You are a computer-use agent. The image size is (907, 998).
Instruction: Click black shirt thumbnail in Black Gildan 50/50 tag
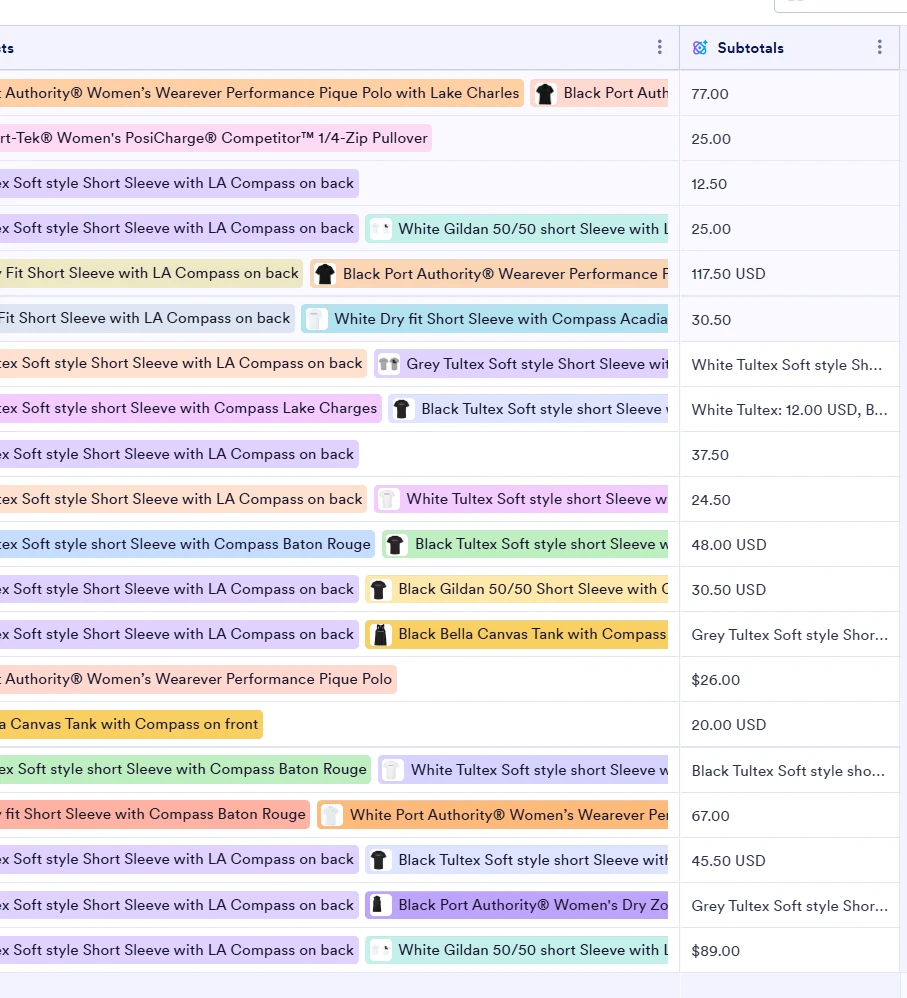coord(379,589)
